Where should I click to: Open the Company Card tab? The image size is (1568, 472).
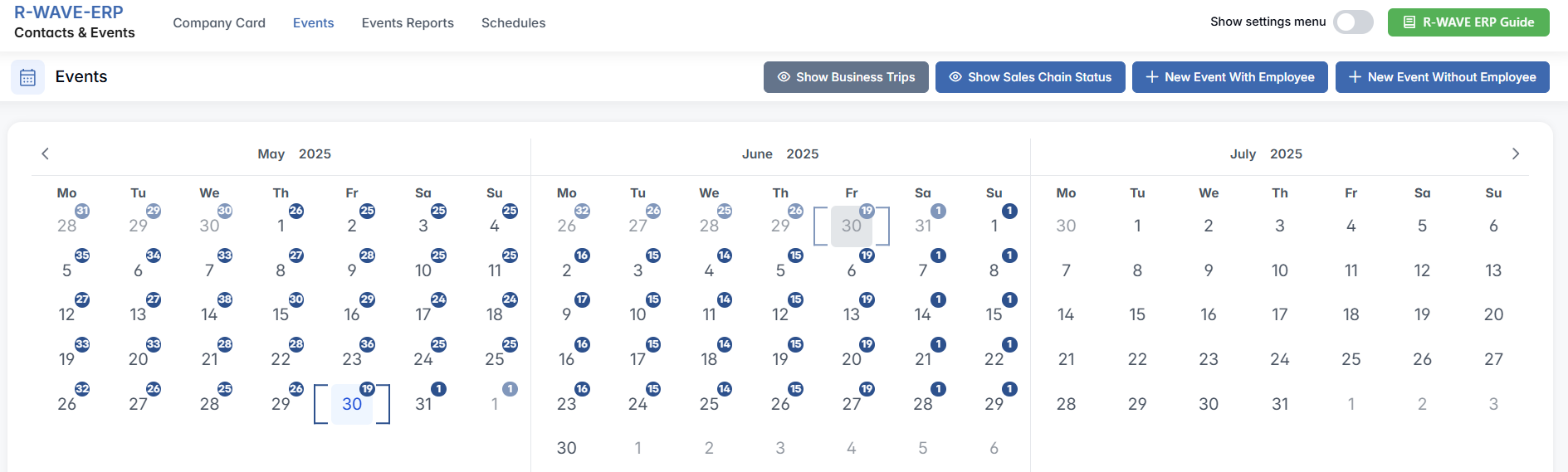(219, 23)
